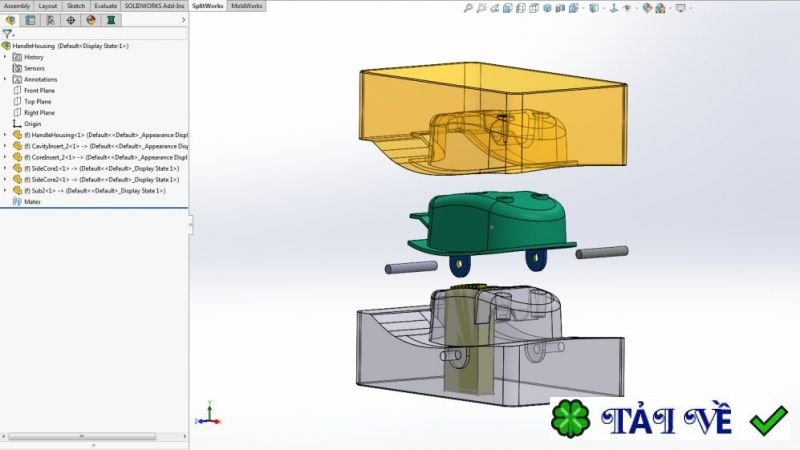Click scrollbar right arrow in feature tree

pyautogui.click(x=185, y=437)
